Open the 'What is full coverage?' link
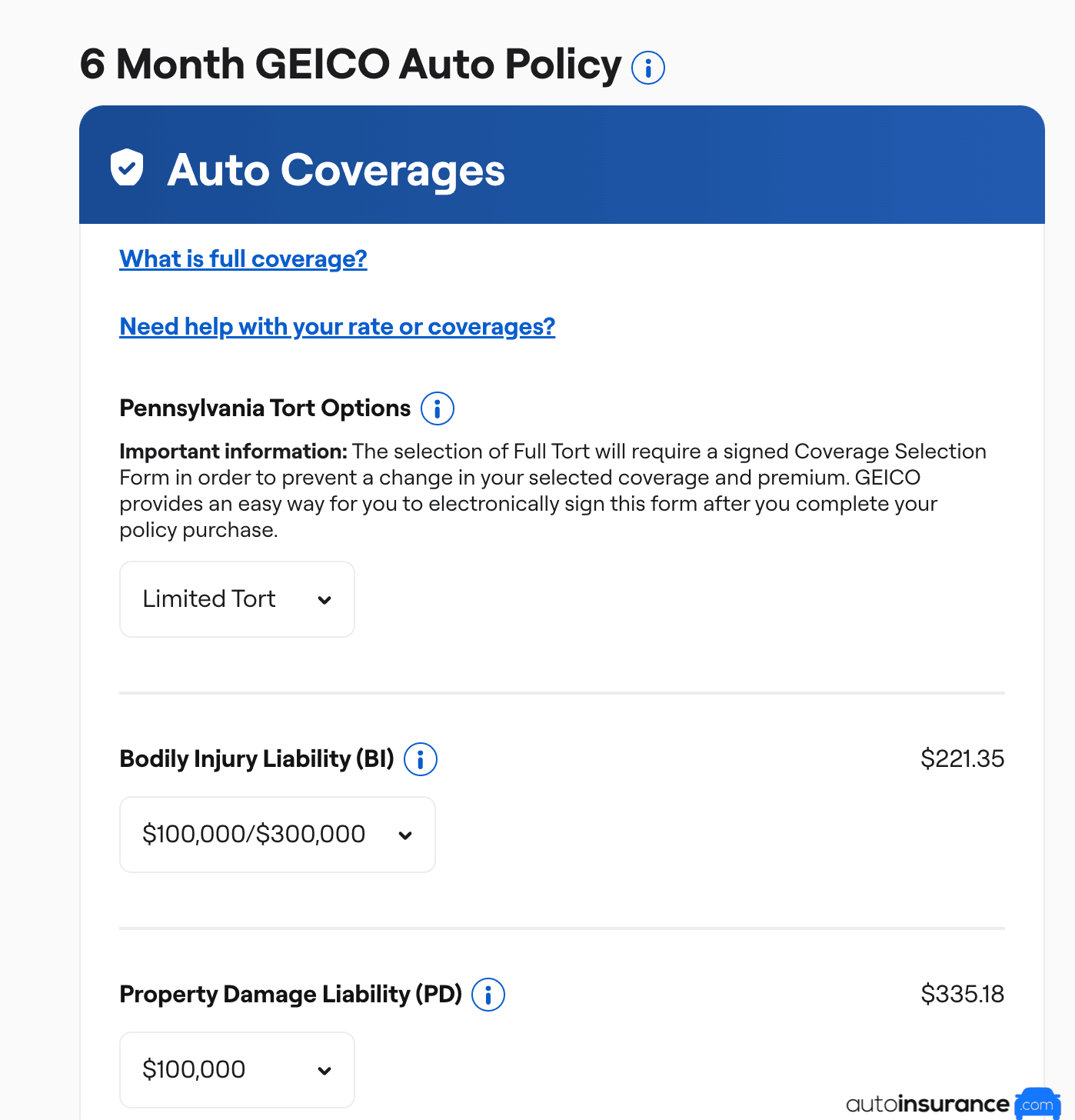1075x1120 pixels. pyautogui.click(x=243, y=259)
